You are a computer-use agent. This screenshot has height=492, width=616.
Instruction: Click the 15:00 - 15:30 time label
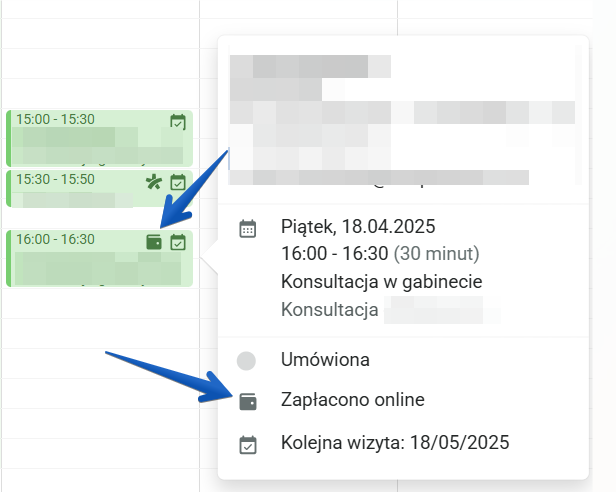55,119
